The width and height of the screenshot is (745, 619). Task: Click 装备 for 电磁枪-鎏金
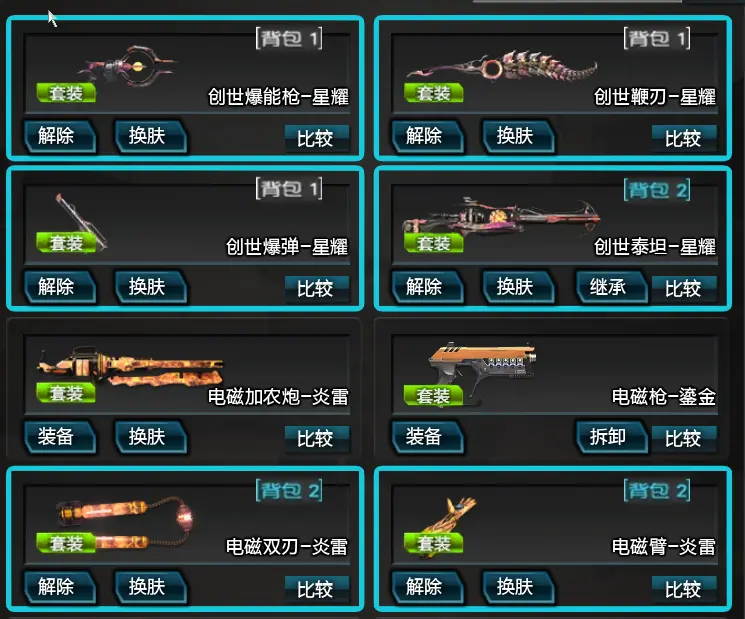(x=427, y=437)
